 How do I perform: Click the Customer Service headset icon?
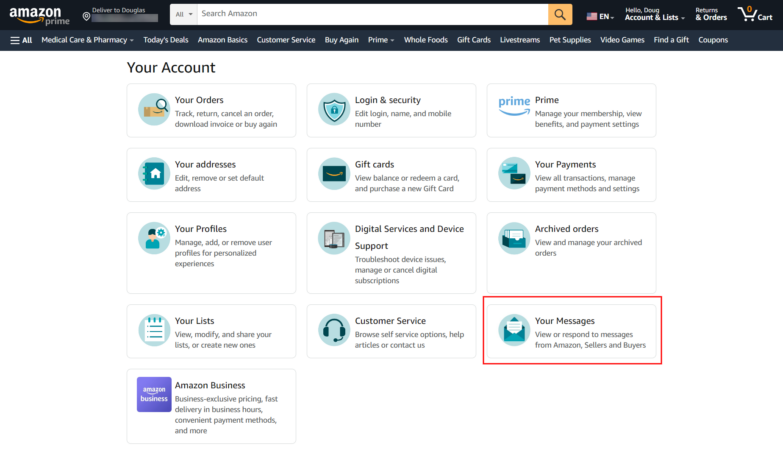coord(334,330)
